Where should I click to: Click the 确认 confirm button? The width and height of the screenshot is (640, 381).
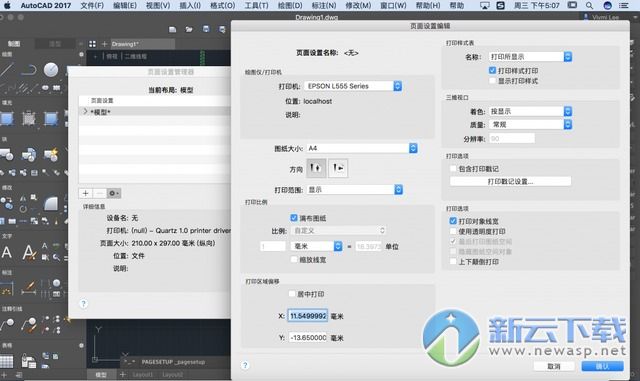(x=602, y=366)
